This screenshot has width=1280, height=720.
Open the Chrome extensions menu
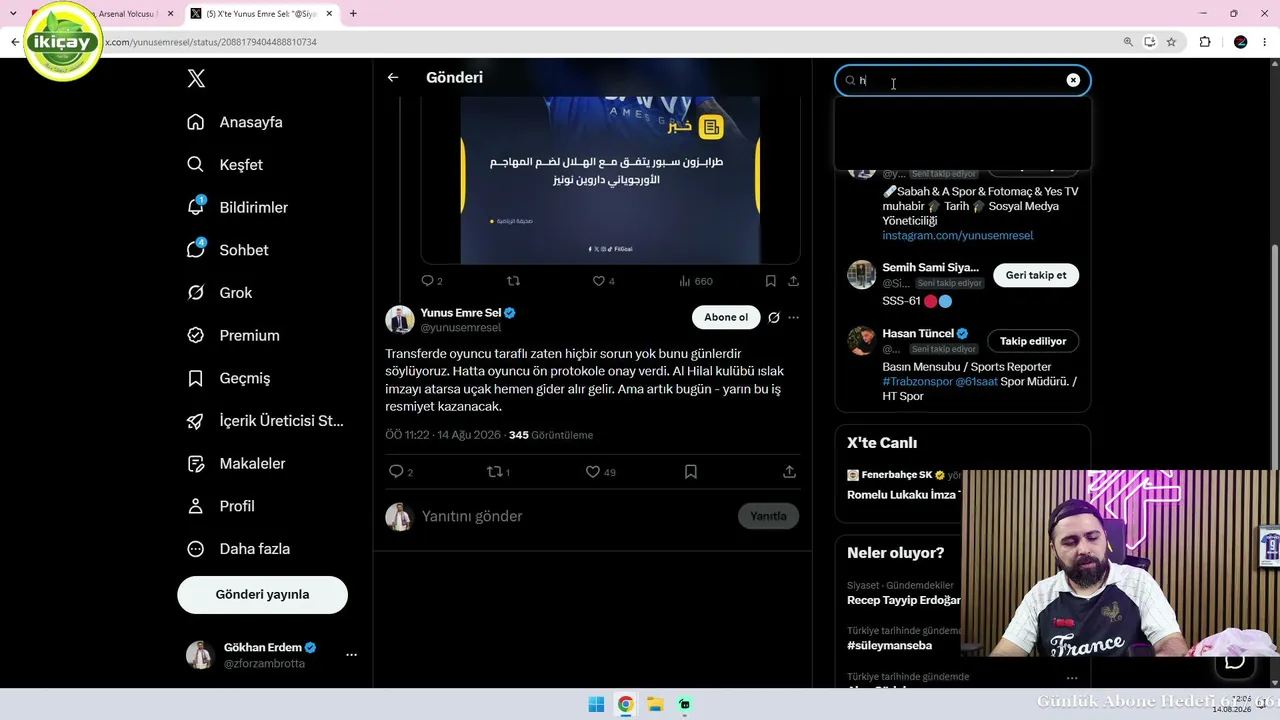click(1205, 42)
